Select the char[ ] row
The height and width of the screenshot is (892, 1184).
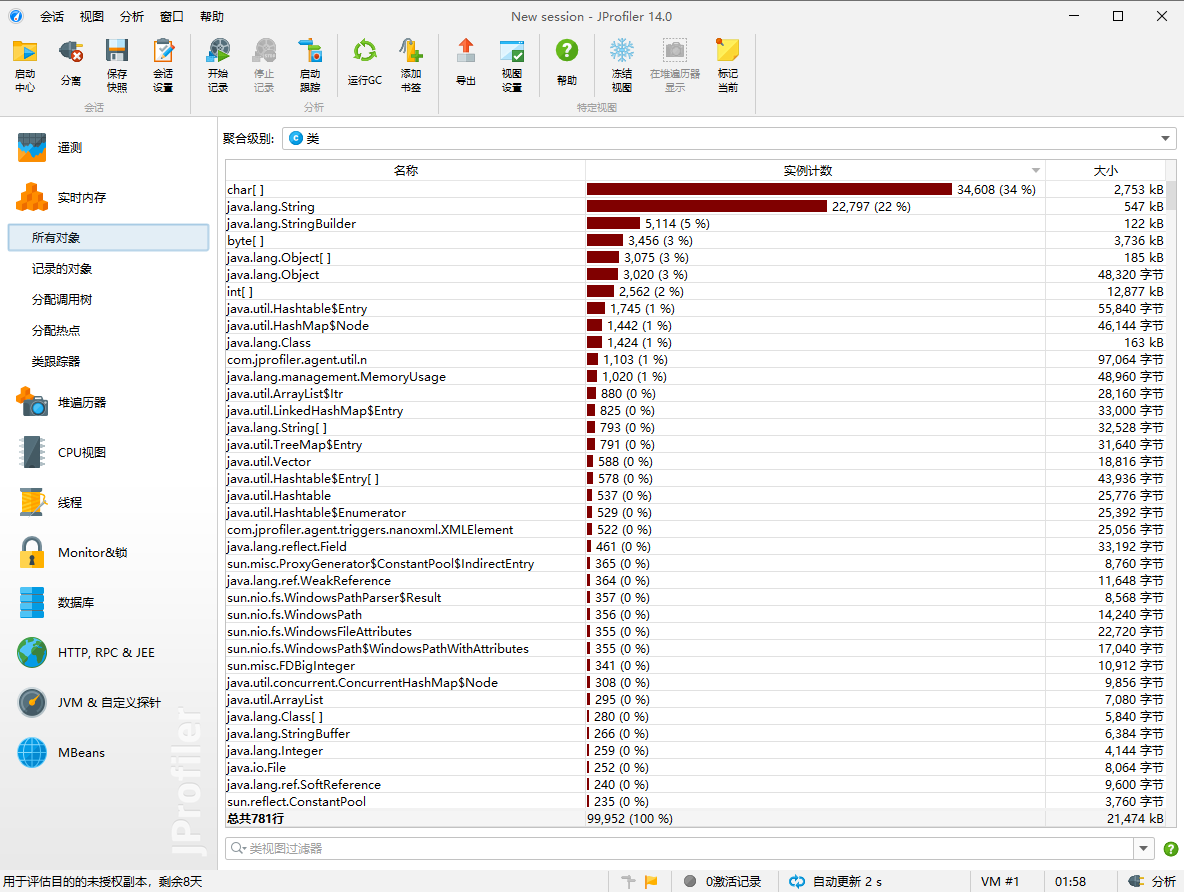pos(695,190)
